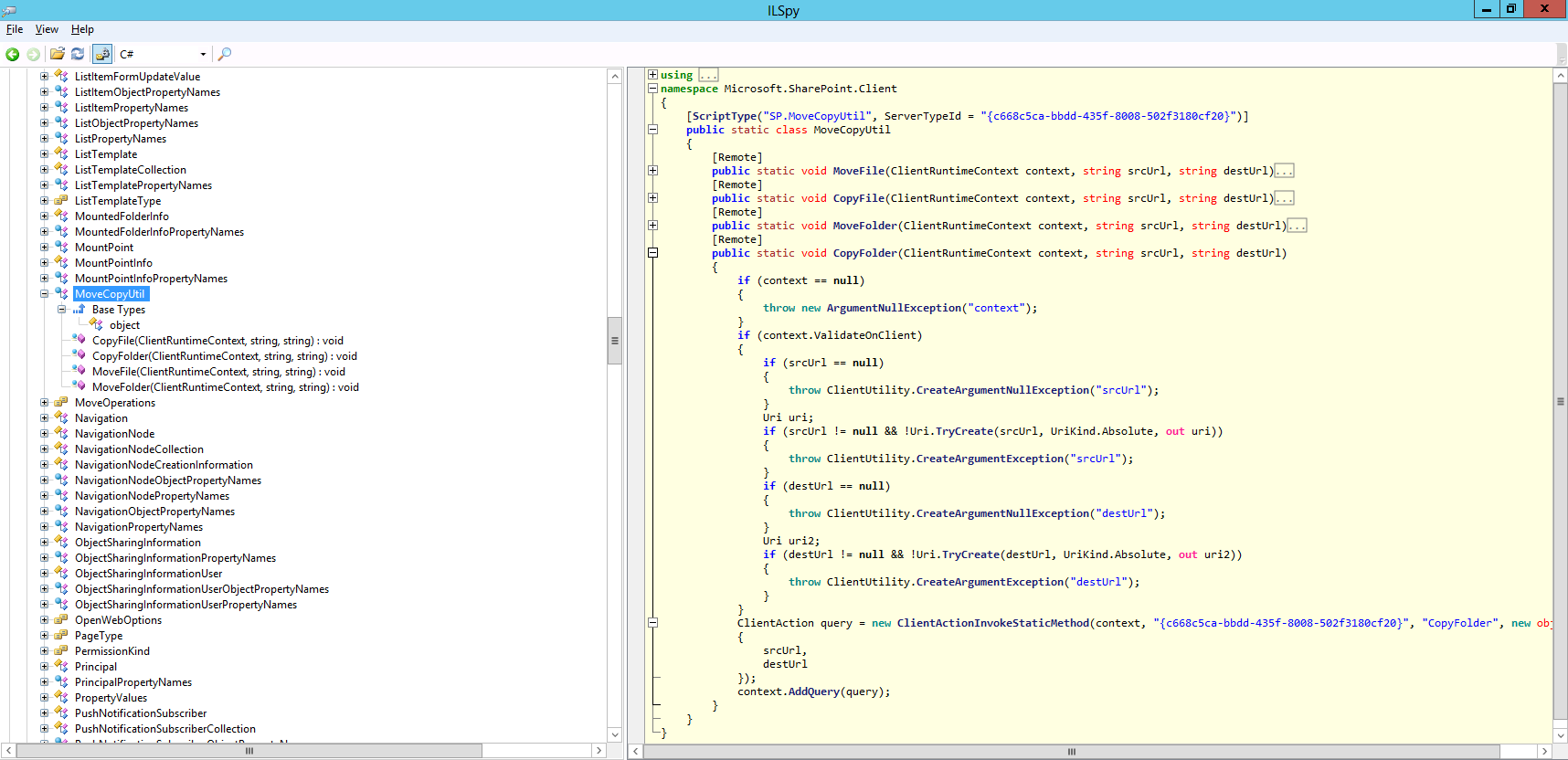Open search with the magnifying glass icon
The image size is (1568, 760).
225,54
